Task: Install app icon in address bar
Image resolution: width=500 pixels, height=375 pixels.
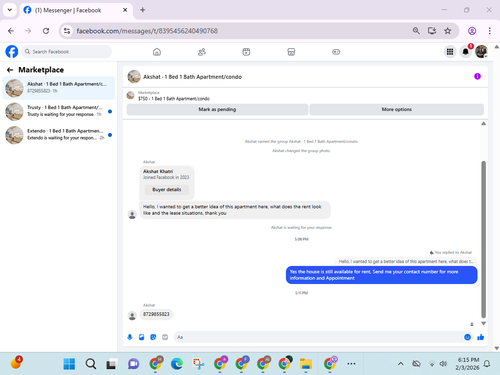Action: pos(432,31)
